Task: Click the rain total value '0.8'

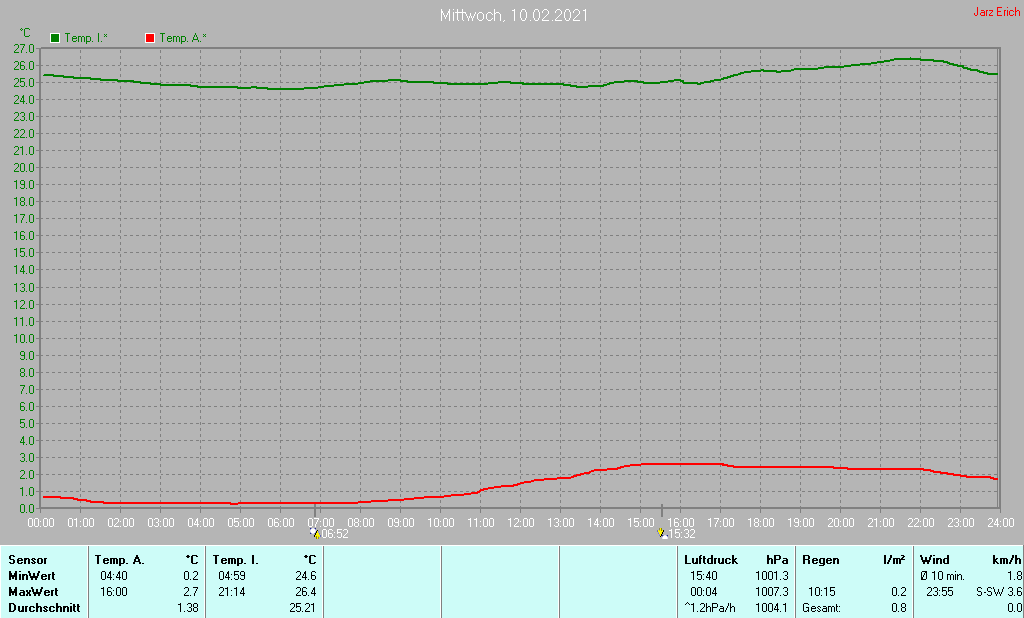Action: [x=899, y=608]
